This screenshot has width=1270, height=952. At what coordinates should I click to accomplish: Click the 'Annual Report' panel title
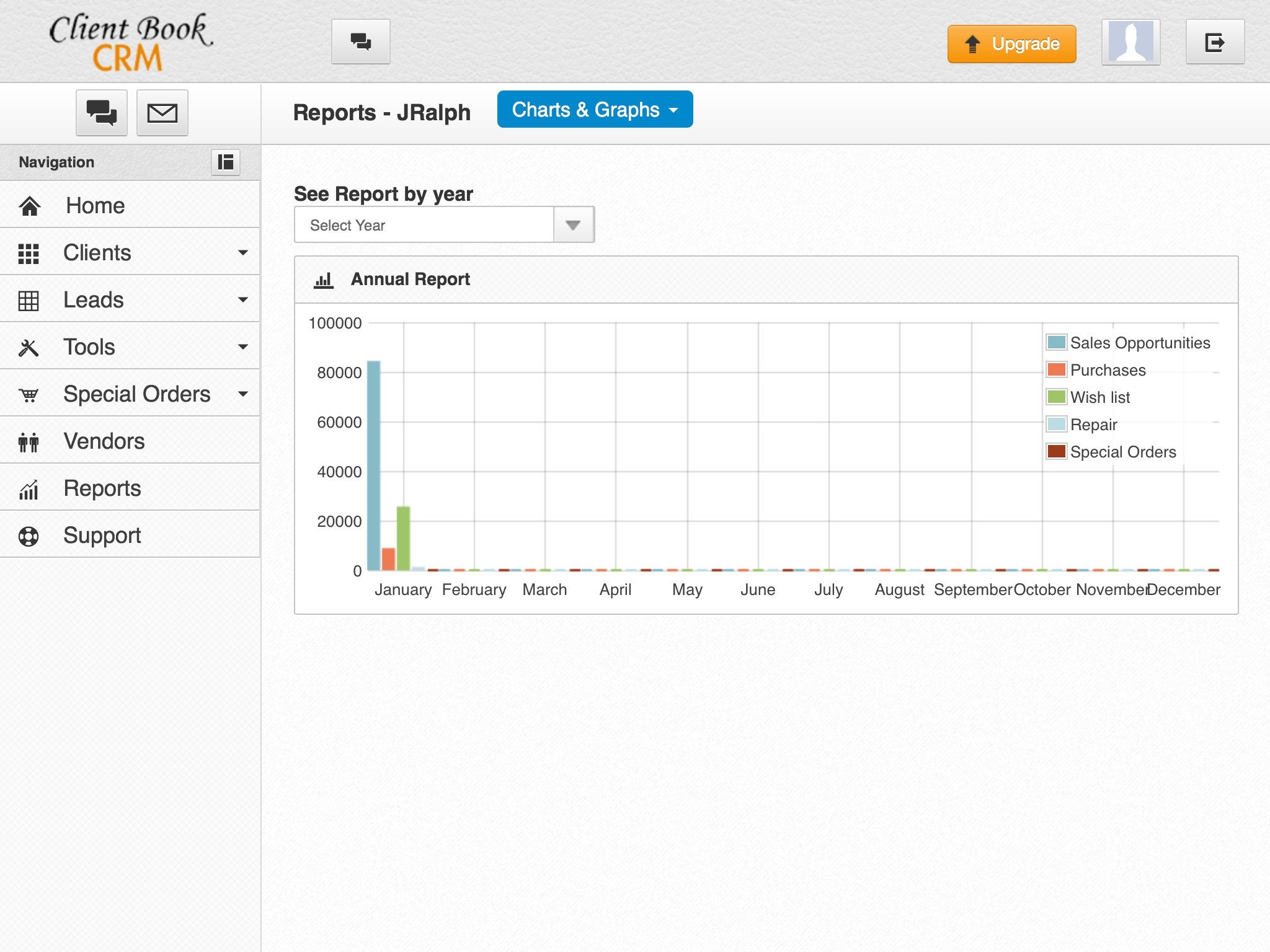click(x=411, y=280)
